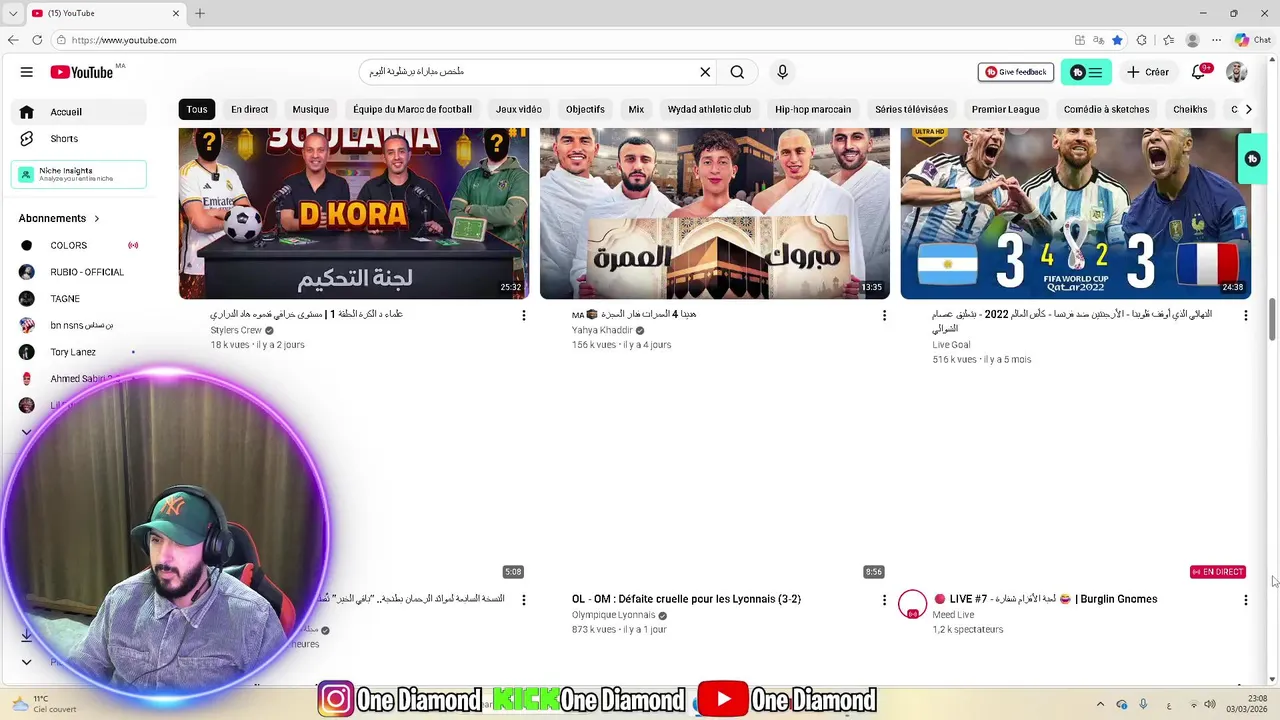Open Shorts in the sidebar
Image resolution: width=1280 pixels, height=720 pixels.
point(79,139)
